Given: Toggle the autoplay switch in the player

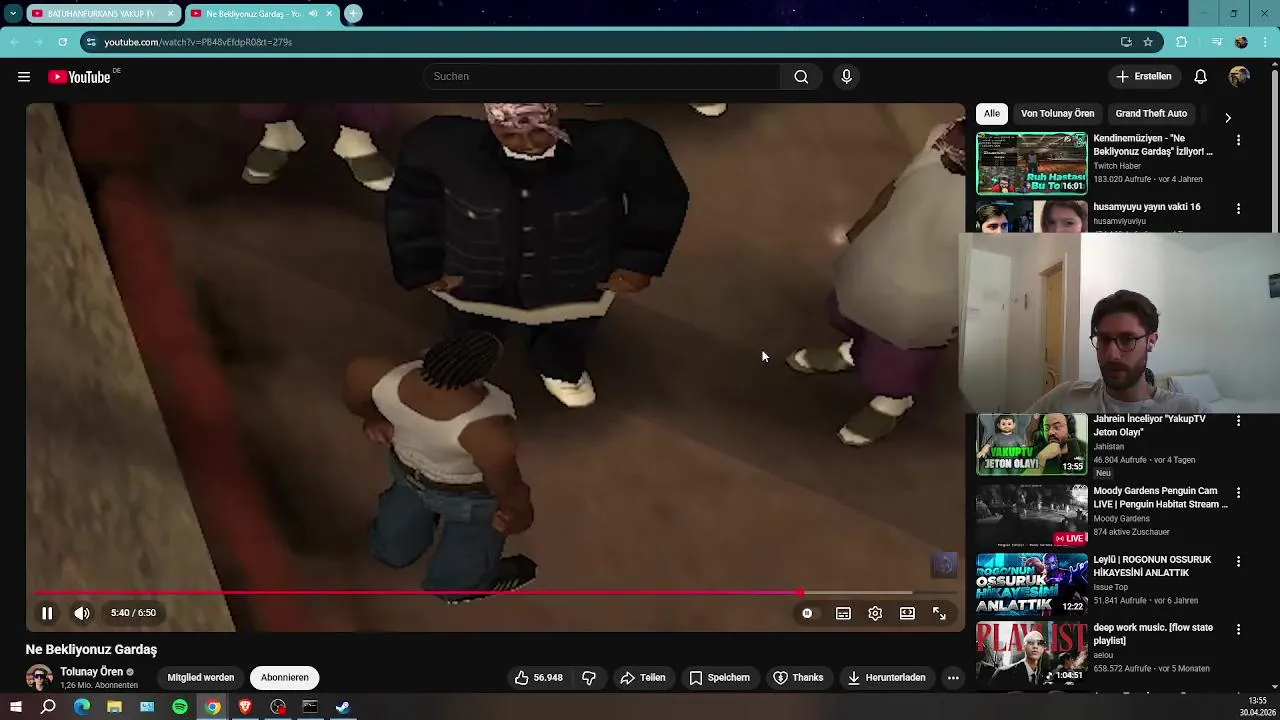Looking at the screenshot, I should coord(807,614).
